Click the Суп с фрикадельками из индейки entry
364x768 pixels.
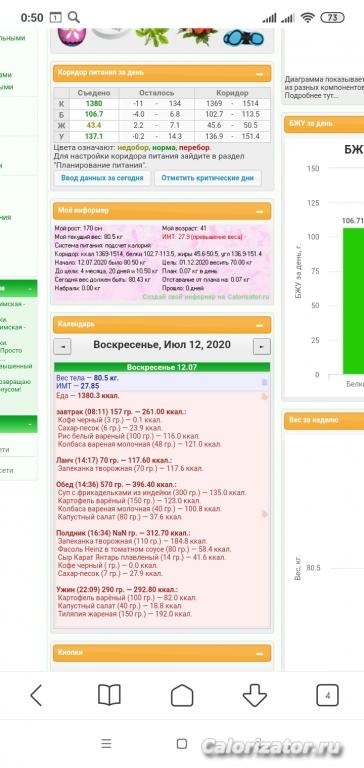(152, 493)
